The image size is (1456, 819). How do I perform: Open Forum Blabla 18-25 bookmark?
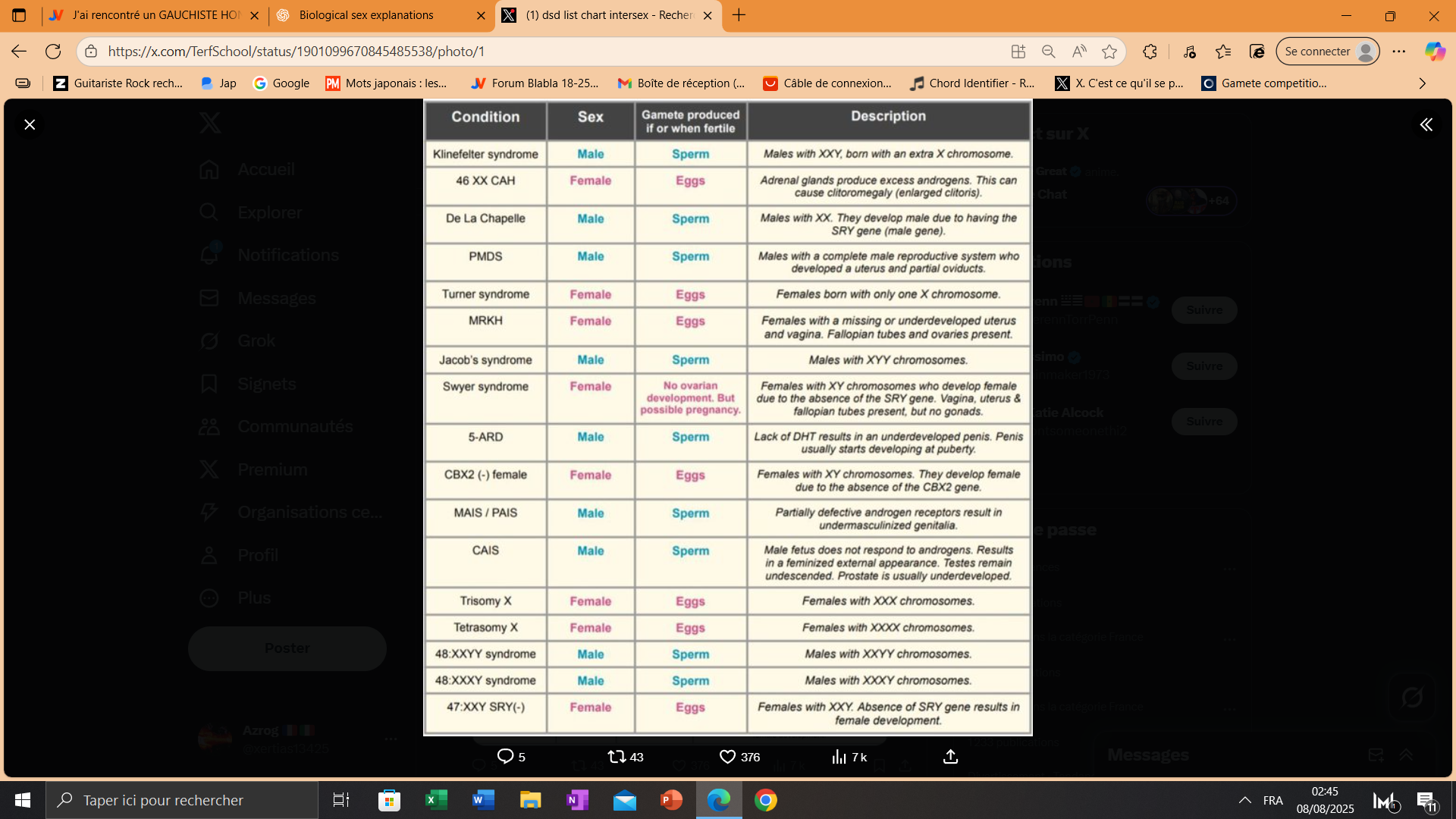(x=535, y=83)
